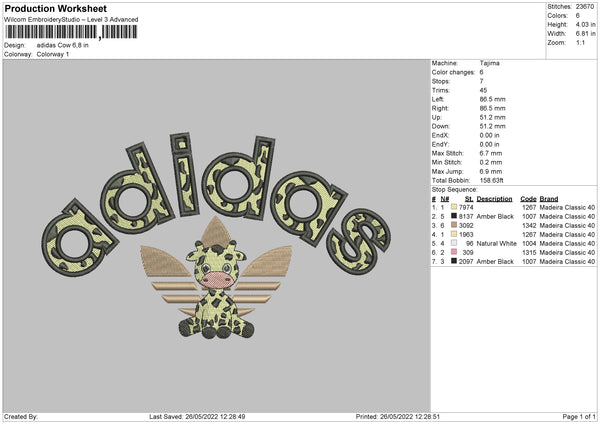Click the adidas cow embroidery design preview
Screen dimensions: 600x424
(217, 235)
